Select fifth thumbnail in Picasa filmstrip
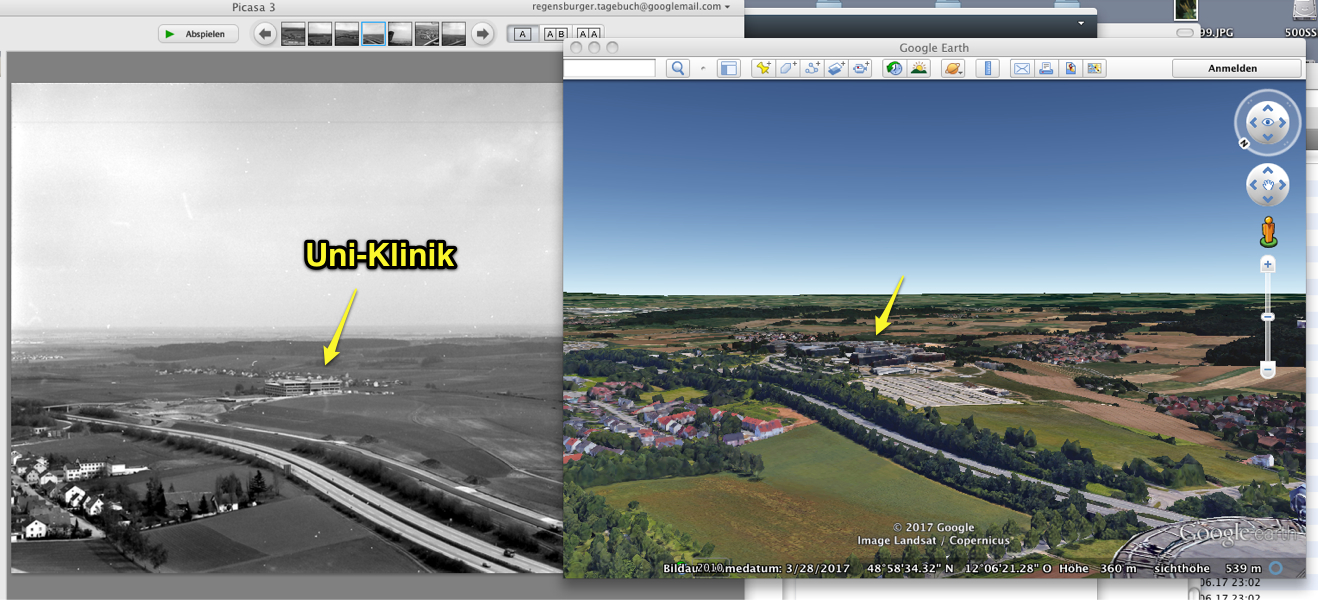Image resolution: width=1318 pixels, height=600 pixels. (400, 34)
